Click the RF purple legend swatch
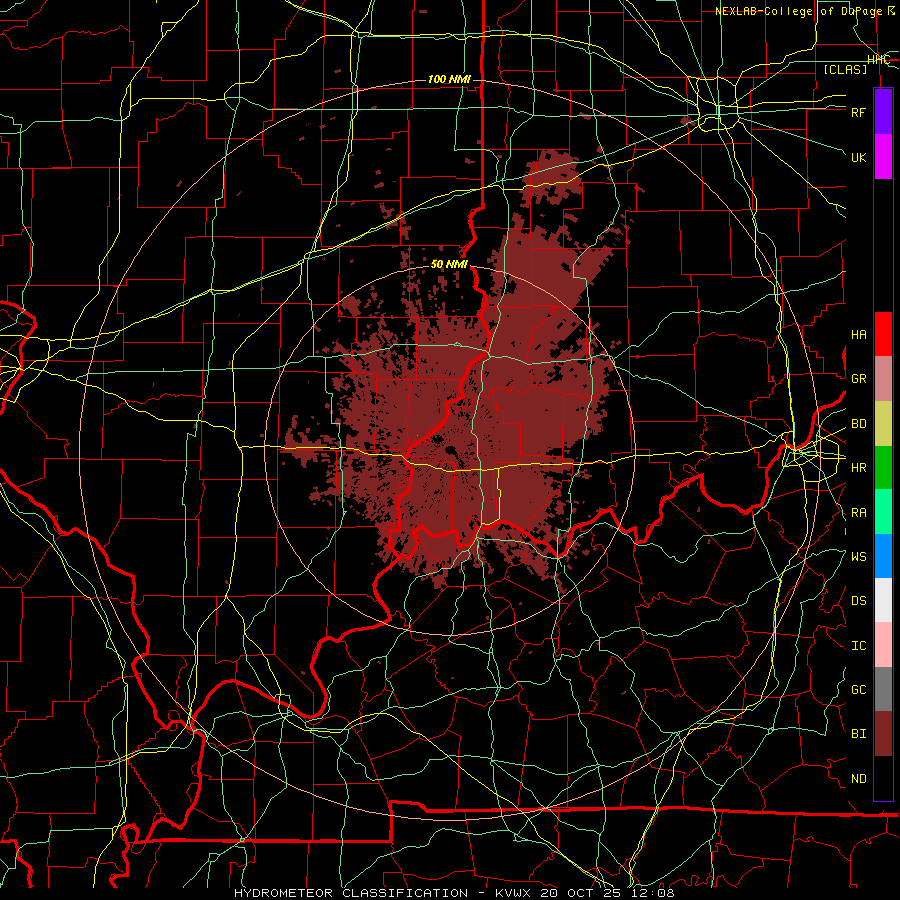 (x=883, y=112)
